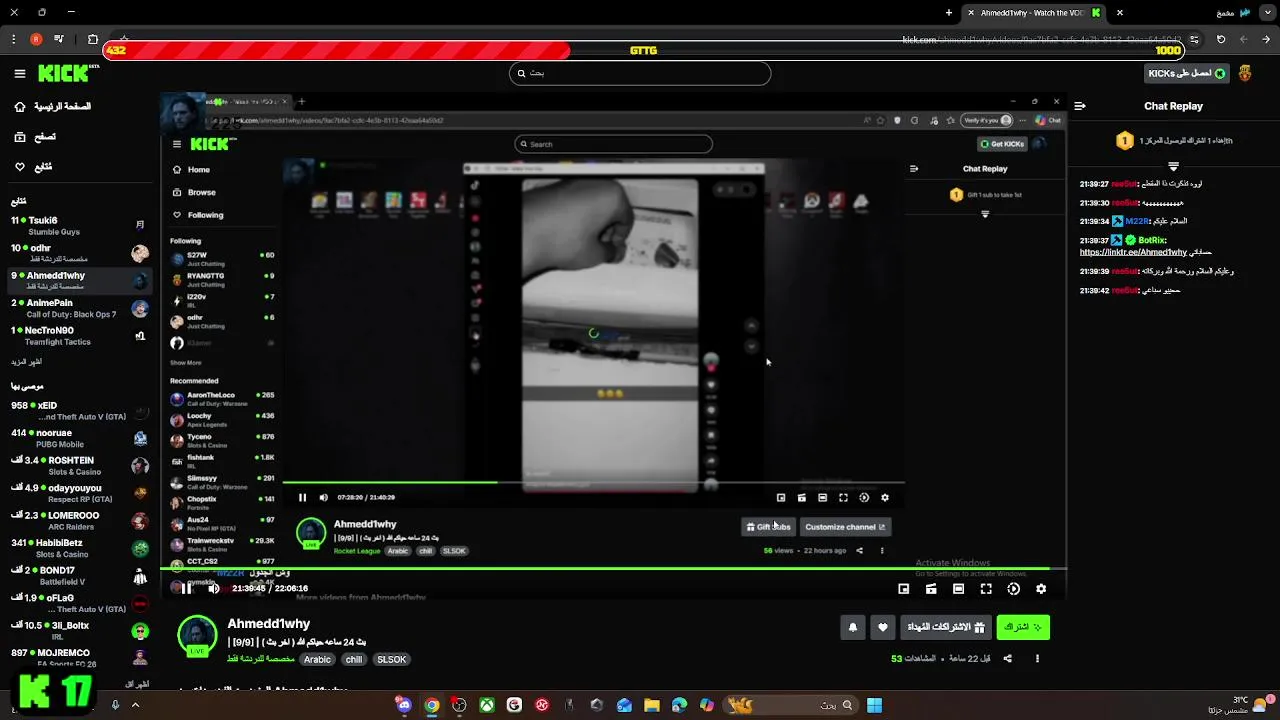The height and width of the screenshot is (720, 1280).
Task: Expand Show More under Following list
Action: pyautogui.click(x=26, y=362)
